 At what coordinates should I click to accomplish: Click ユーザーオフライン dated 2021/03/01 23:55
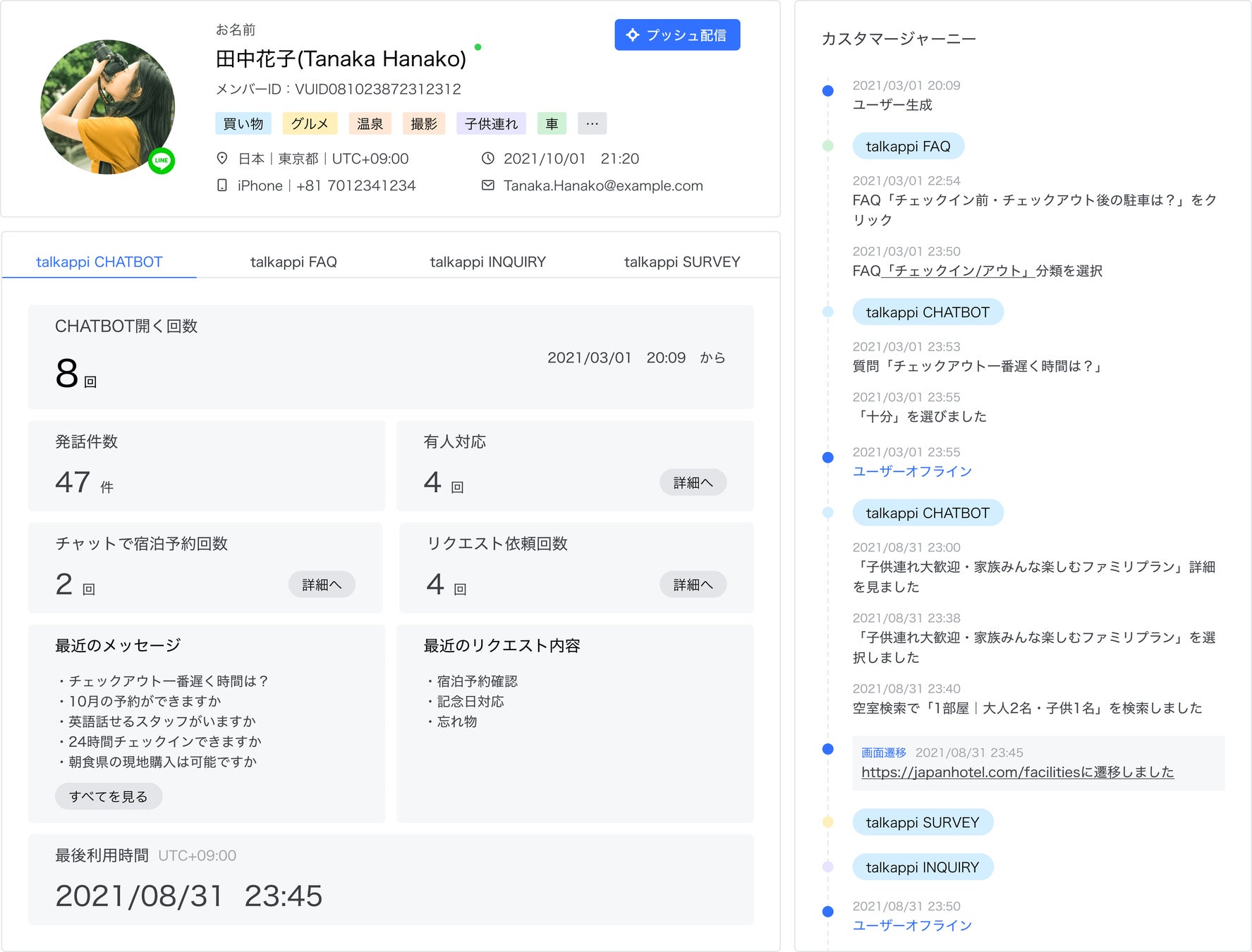pyautogui.click(x=912, y=471)
